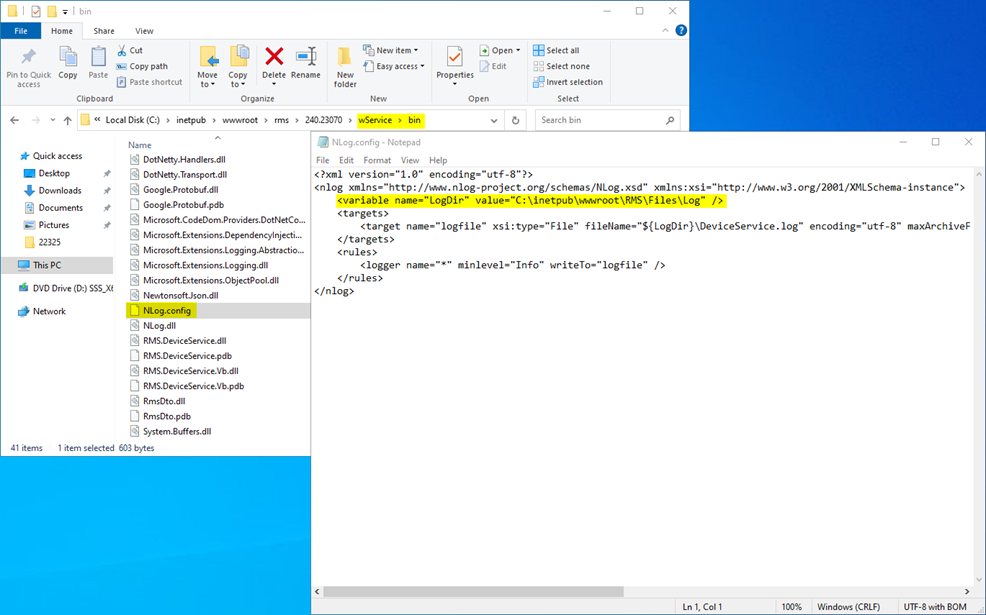The height and width of the screenshot is (615, 986).
Task: Open the Properties ribbon icon
Action: point(455,57)
